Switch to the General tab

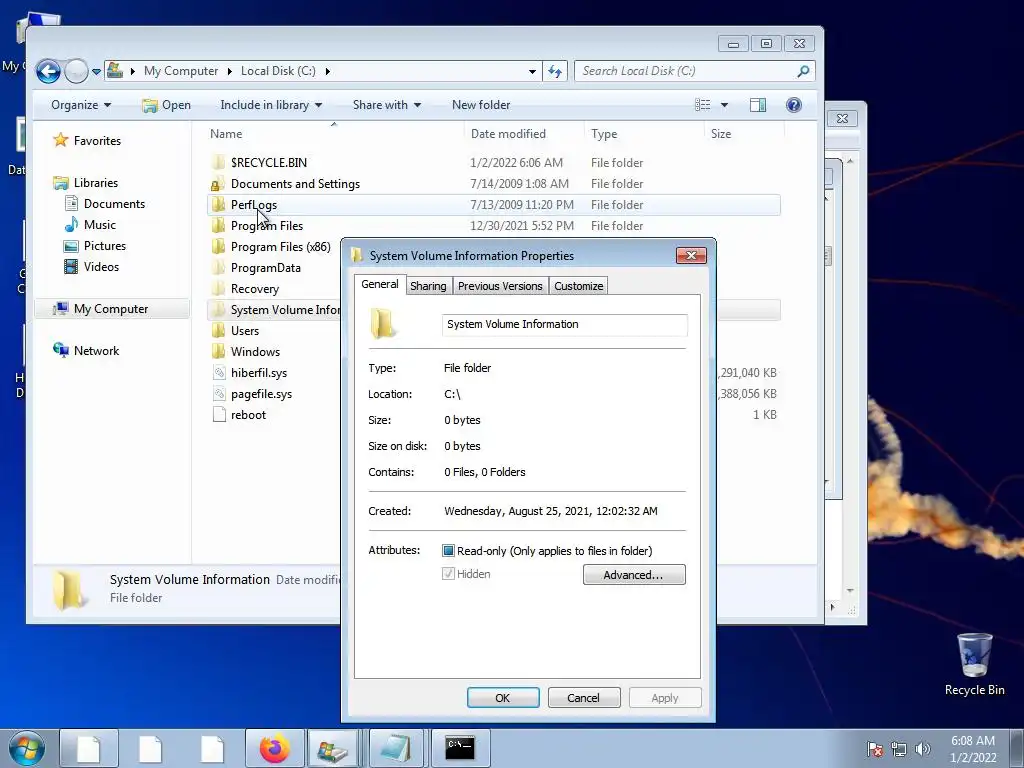(x=379, y=284)
